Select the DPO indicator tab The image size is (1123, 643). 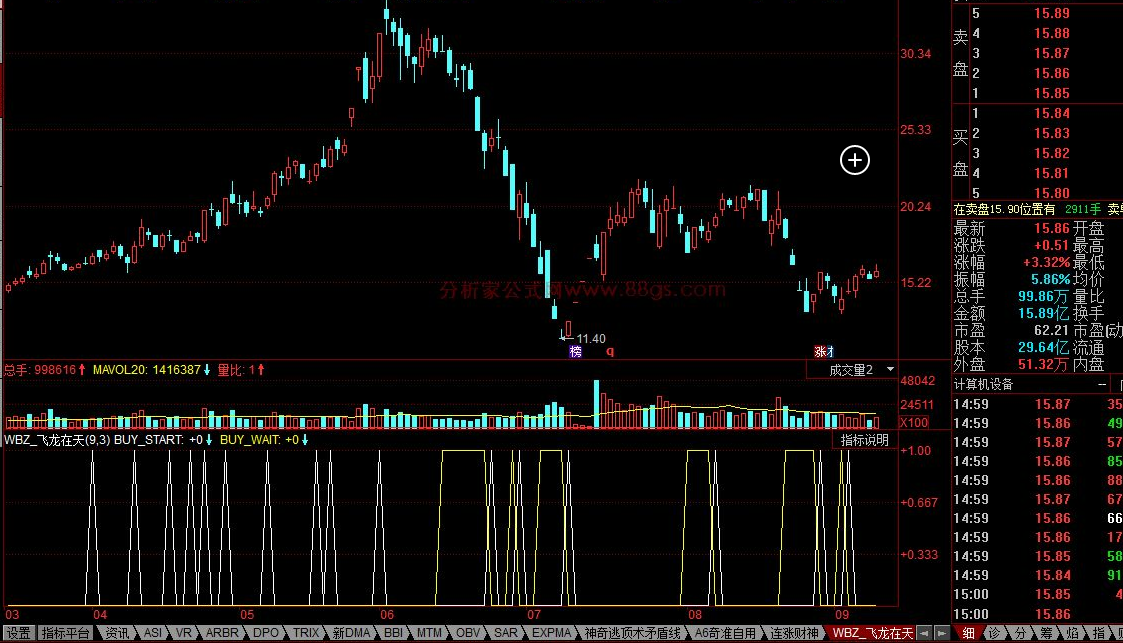point(266,633)
